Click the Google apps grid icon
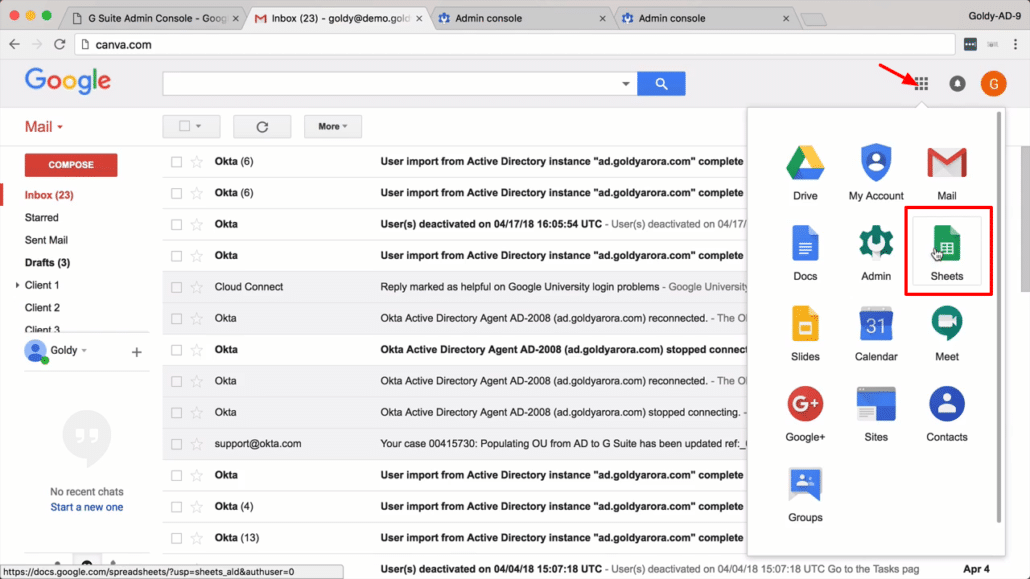 pyautogui.click(x=921, y=83)
